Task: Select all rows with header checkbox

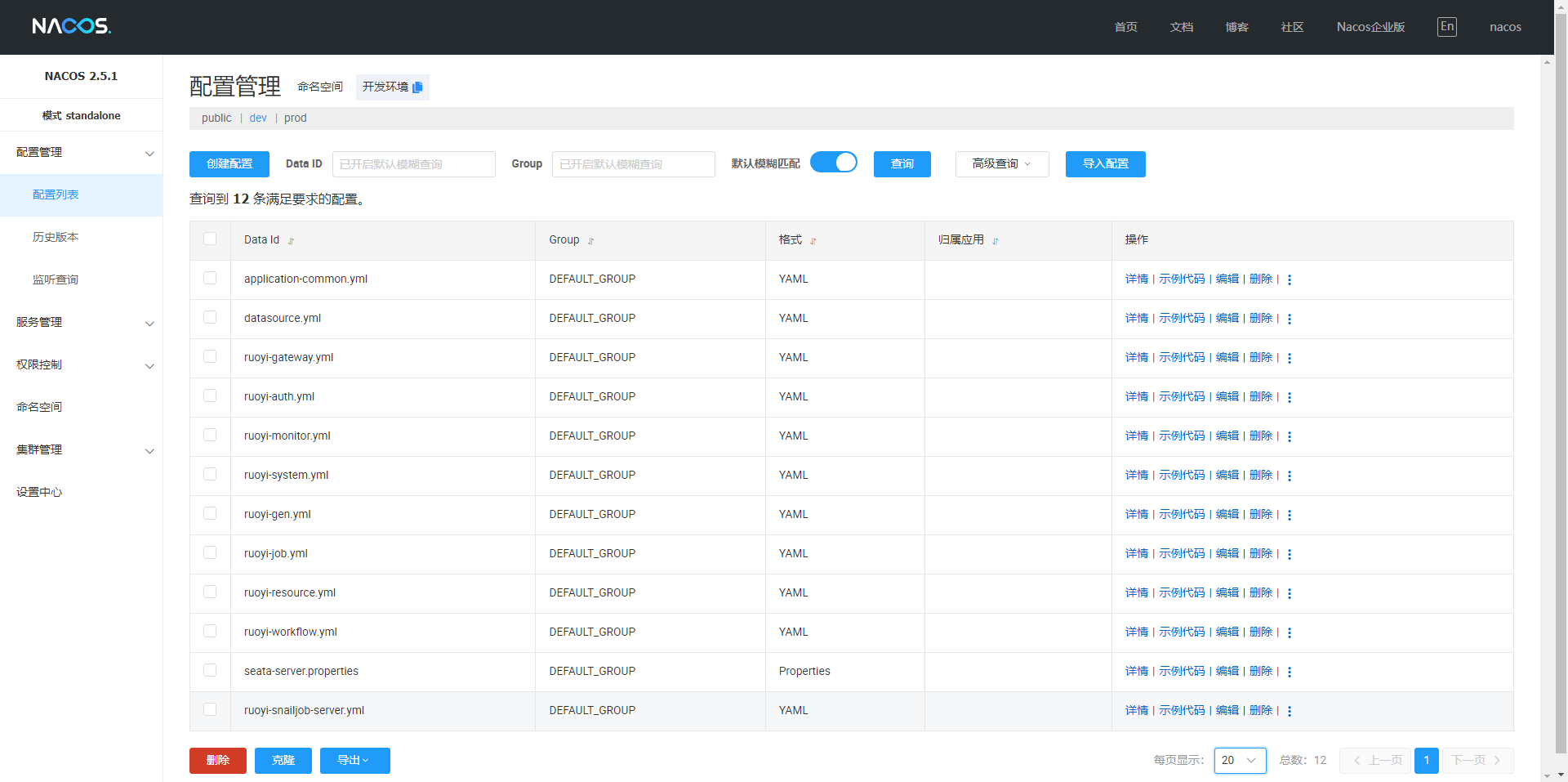Action: [x=210, y=239]
